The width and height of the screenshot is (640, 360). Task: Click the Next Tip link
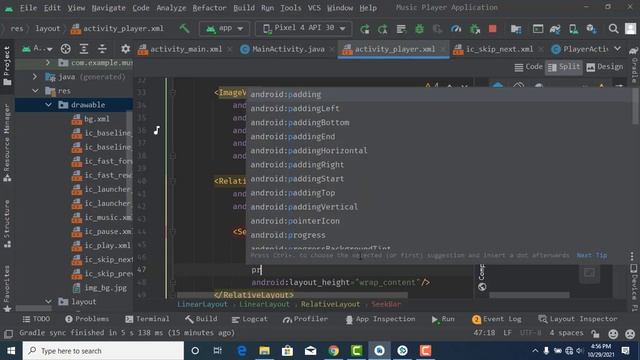[592, 256]
